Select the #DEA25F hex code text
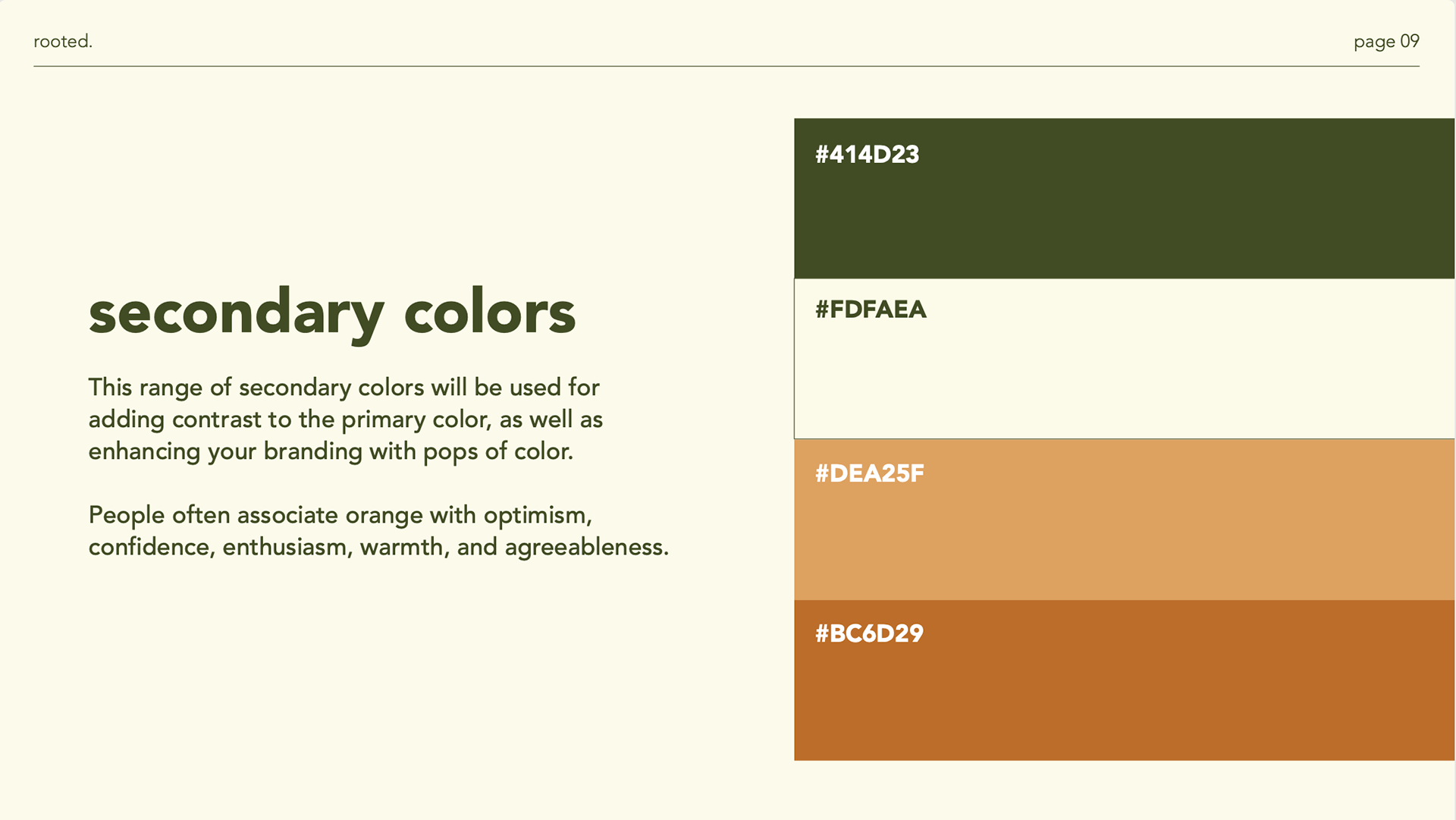Screen dimensions: 1456x820 point(869,473)
